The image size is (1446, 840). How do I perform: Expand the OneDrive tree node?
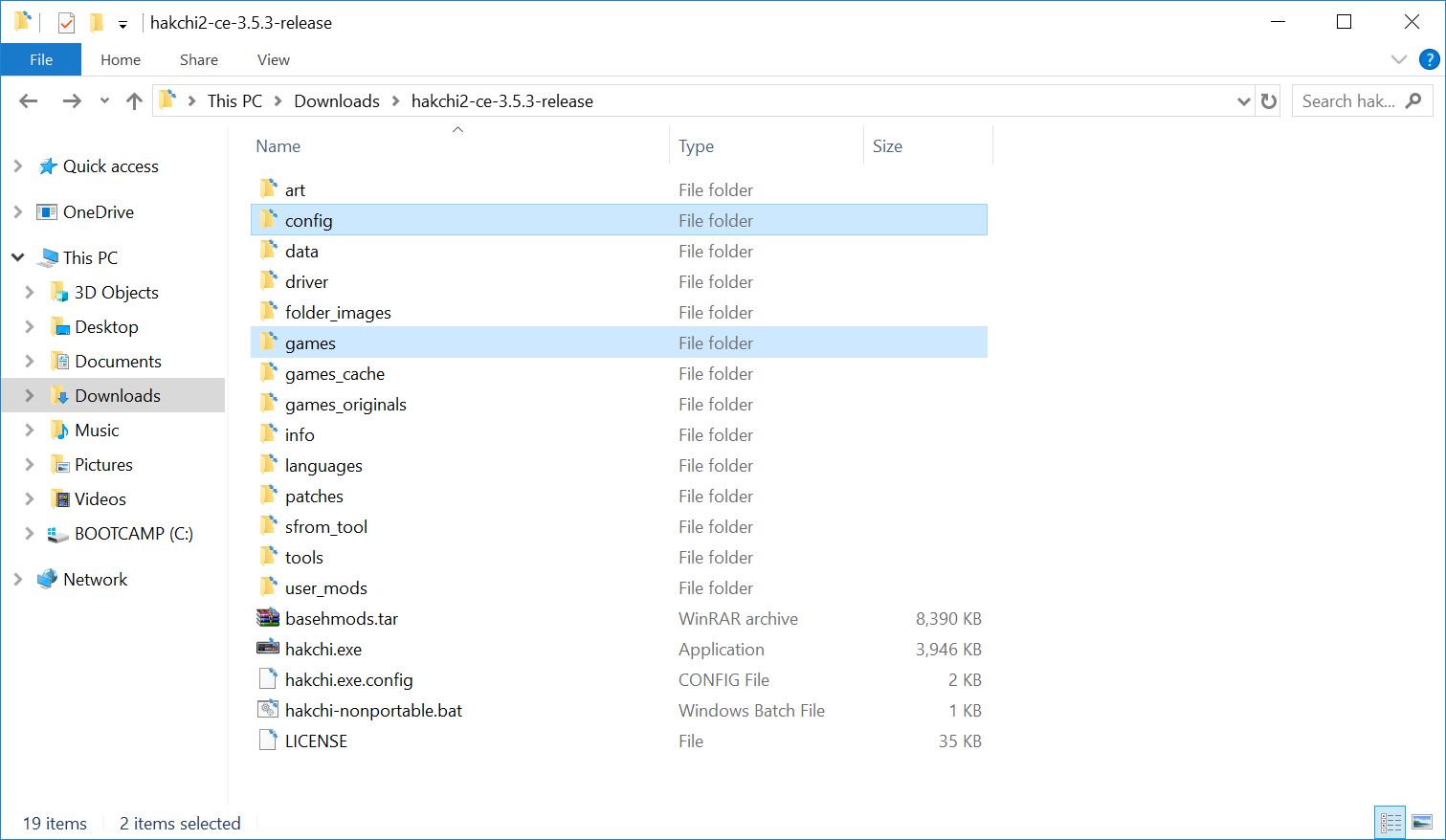(x=17, y=212)
